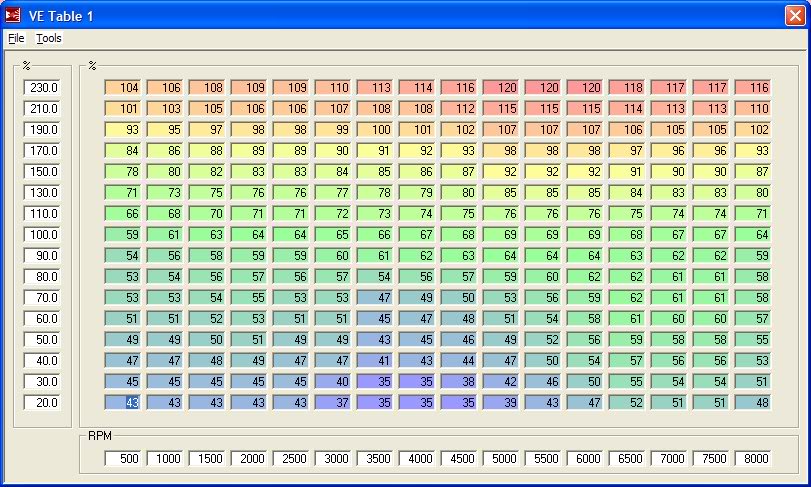Click VE cell at 20.0 load, 8000 RPM
The width and height of the screenshot is (811, 487).
(x=754, y=402)
